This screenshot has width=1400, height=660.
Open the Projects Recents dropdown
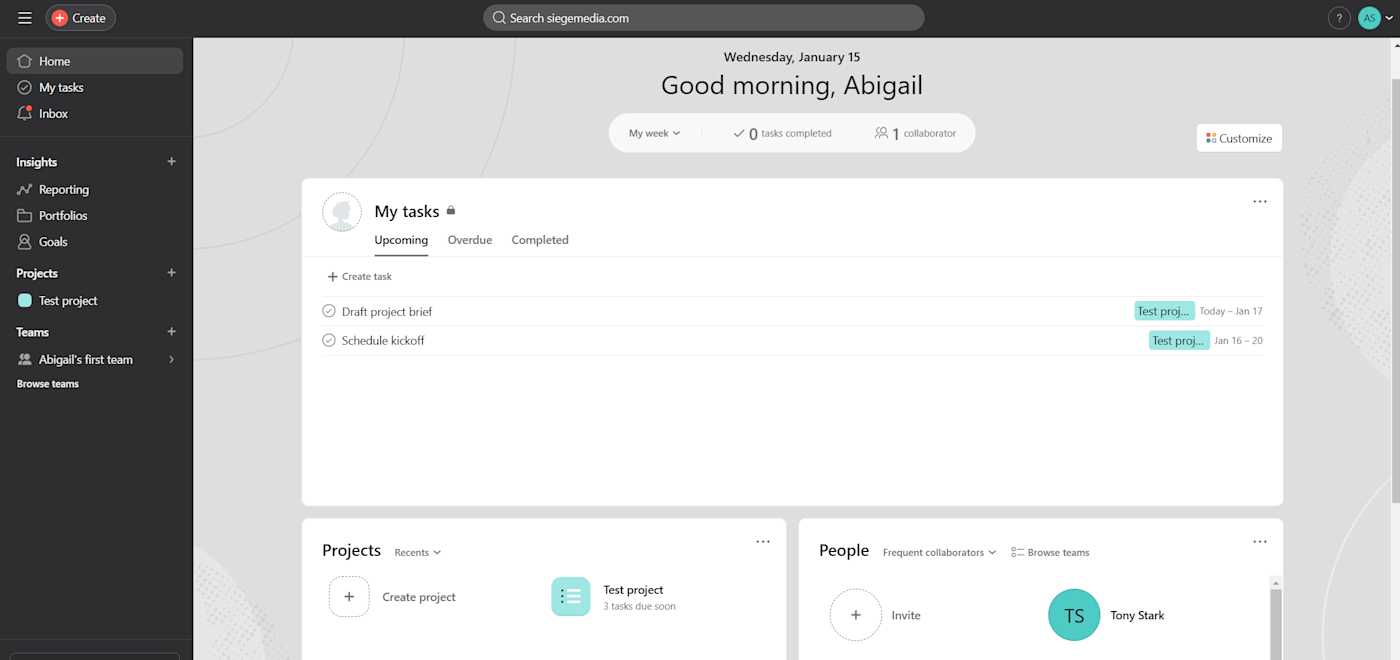click(417, 552)
